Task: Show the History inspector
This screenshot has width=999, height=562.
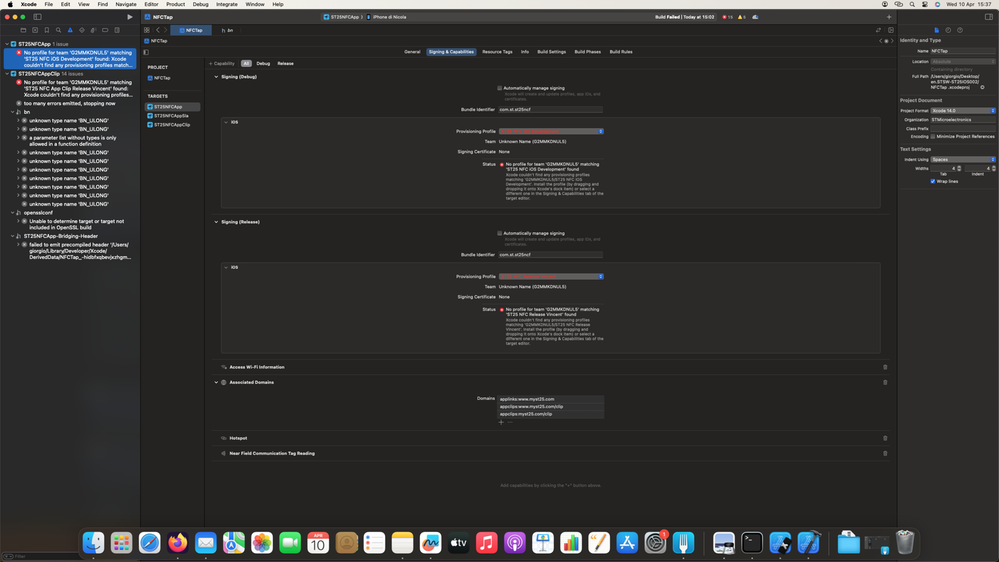Action: click(948, 30)
